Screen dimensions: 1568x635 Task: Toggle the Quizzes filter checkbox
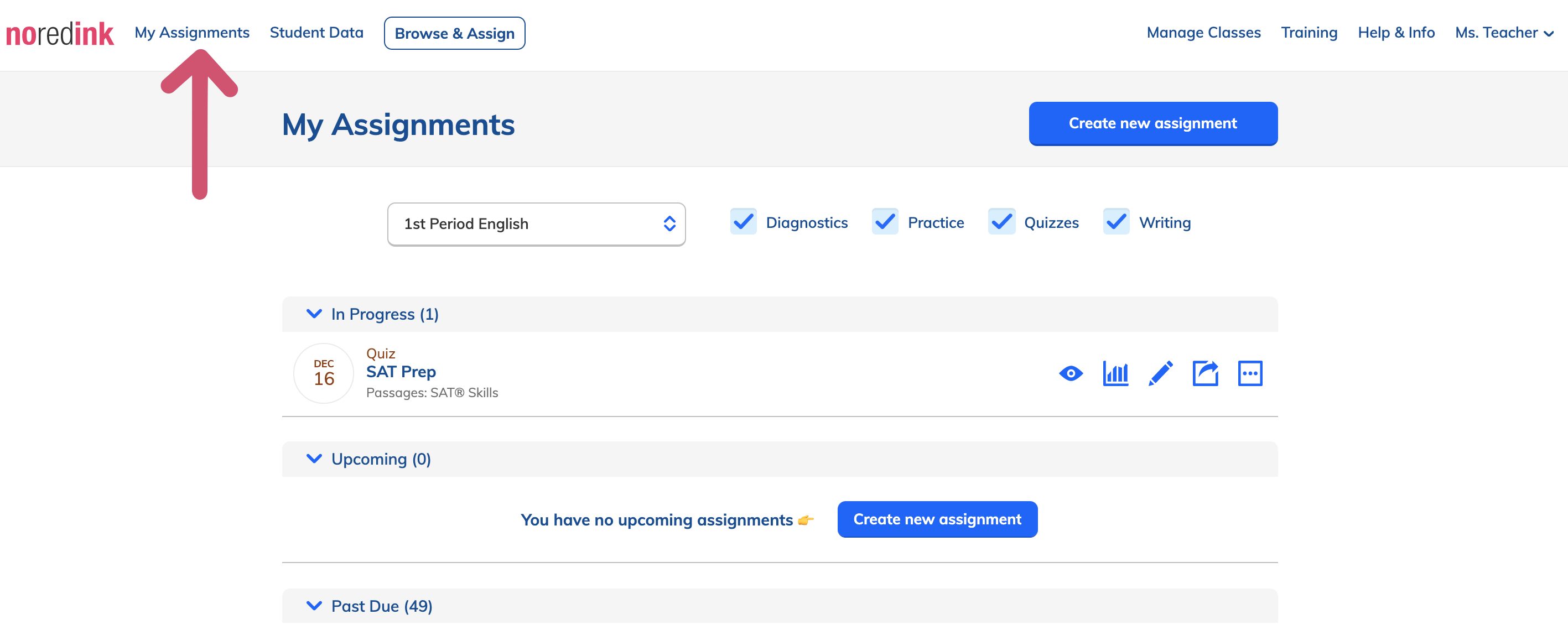click(x=1001, y=222)
